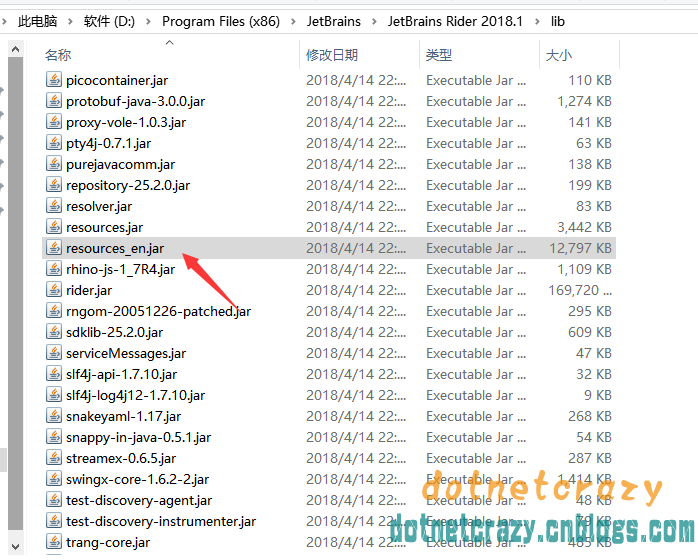Click the rhino-js-1_7R4.jar file icon
The width and height of the screenshot is (698, 560).
click(x=54, y=269)
